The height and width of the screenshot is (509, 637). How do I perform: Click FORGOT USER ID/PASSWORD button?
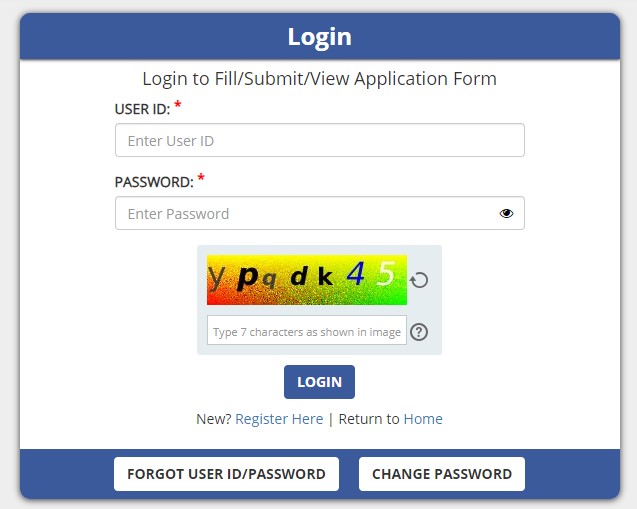(x=226, y=474)
